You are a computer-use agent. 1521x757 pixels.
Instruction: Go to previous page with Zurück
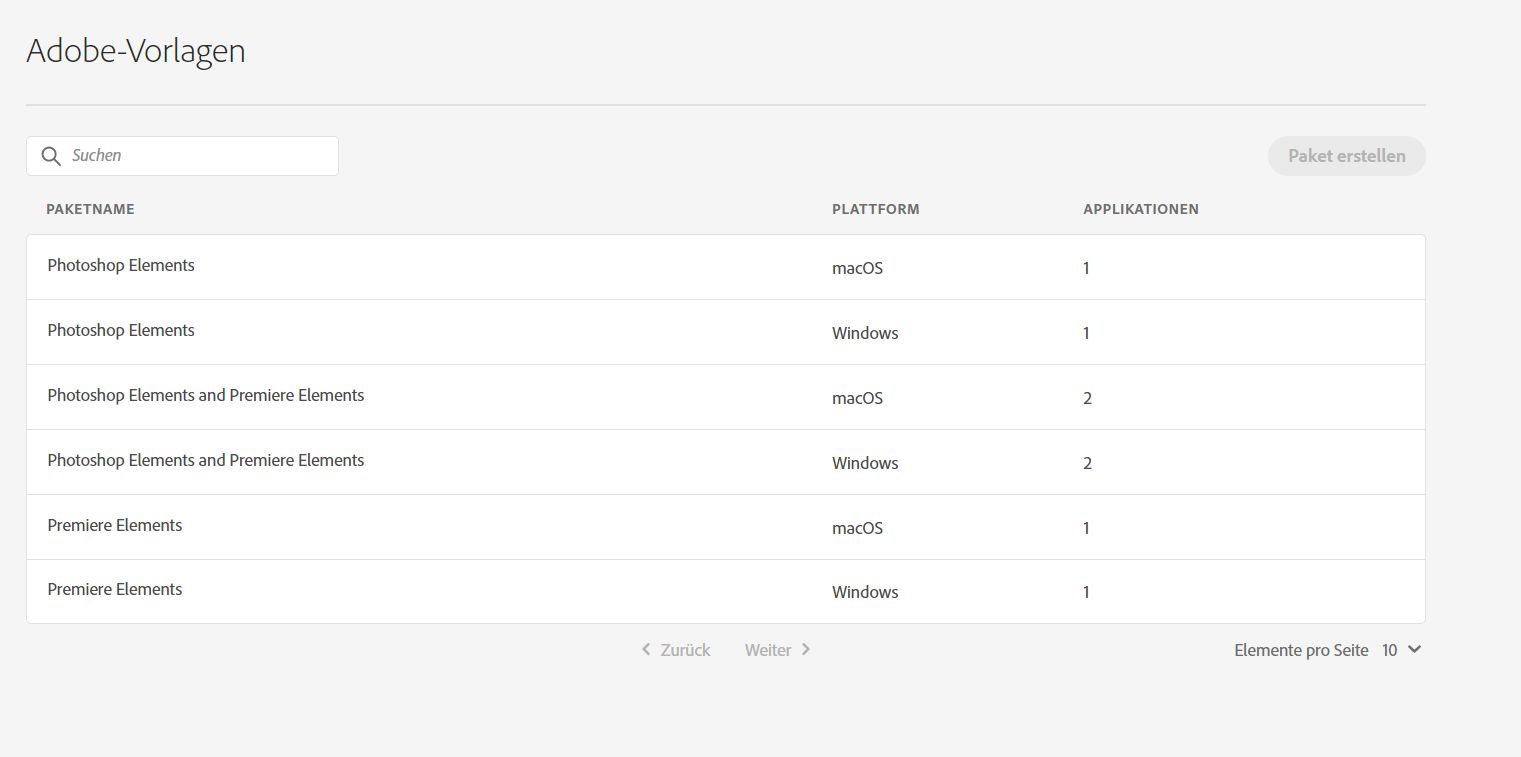click(x=676, y=650)
